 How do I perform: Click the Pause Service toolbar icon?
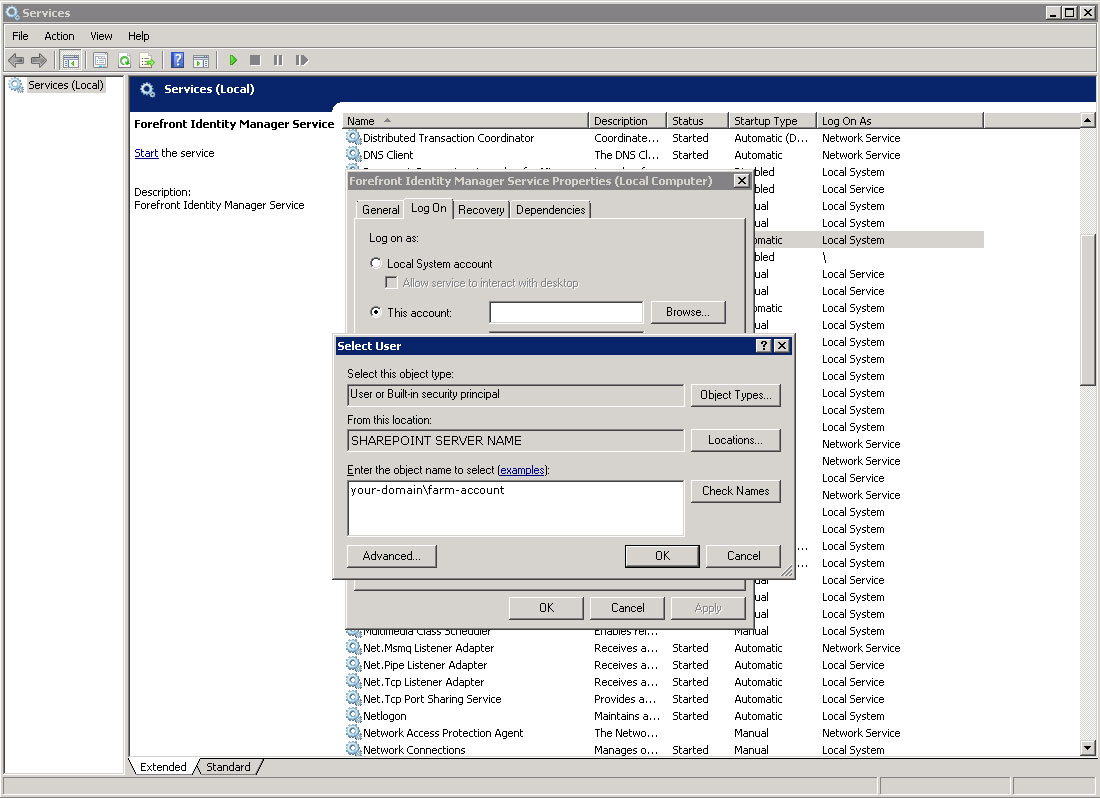pyautogui.click(x=278, y=60)
